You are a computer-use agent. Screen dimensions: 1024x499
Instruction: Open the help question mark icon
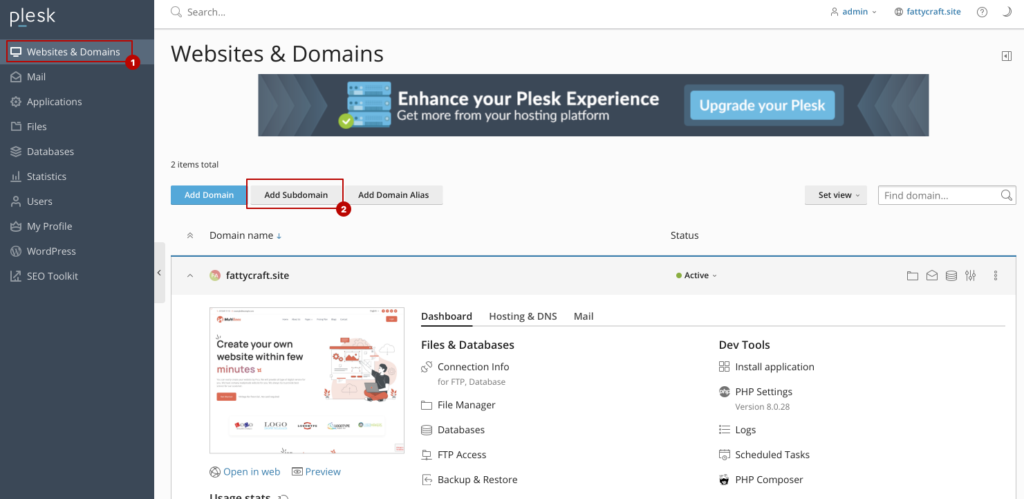click(982, 12)
